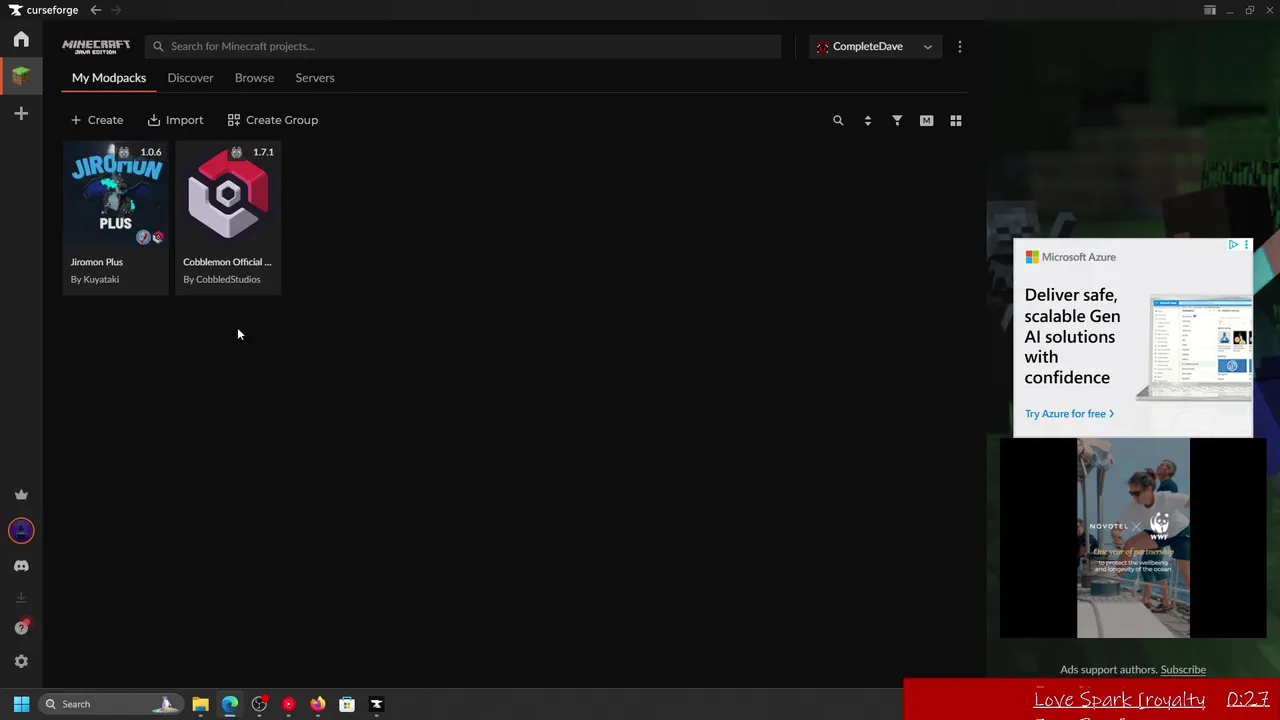Open the CompleteDave account dropdown
Image resolution: width=1280 pixels, height=720 pixels.
(875, 46)
